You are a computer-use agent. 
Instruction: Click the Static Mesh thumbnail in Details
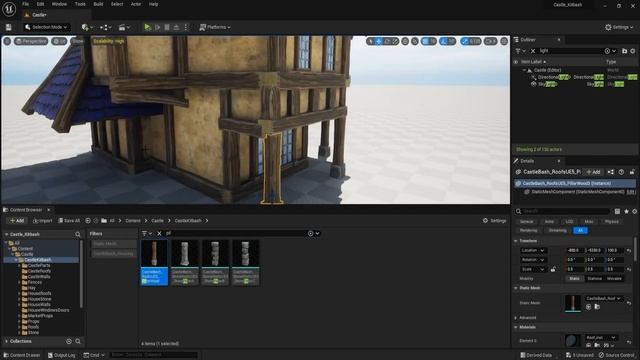573,303
